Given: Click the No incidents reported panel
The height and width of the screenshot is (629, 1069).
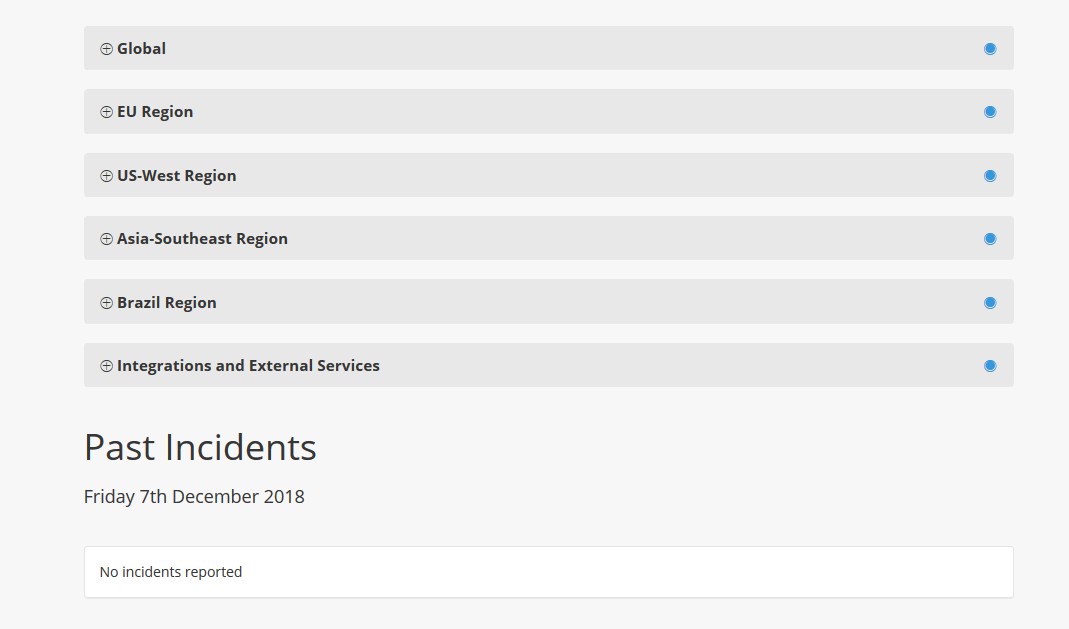Looking at the screenshot, I should pos(548,572).
